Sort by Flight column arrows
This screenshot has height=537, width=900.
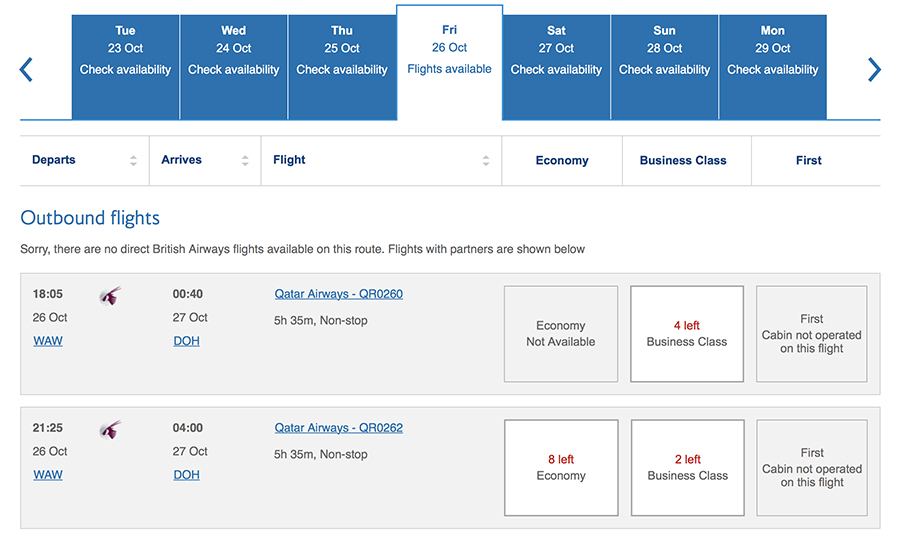(x=486, y=161)
